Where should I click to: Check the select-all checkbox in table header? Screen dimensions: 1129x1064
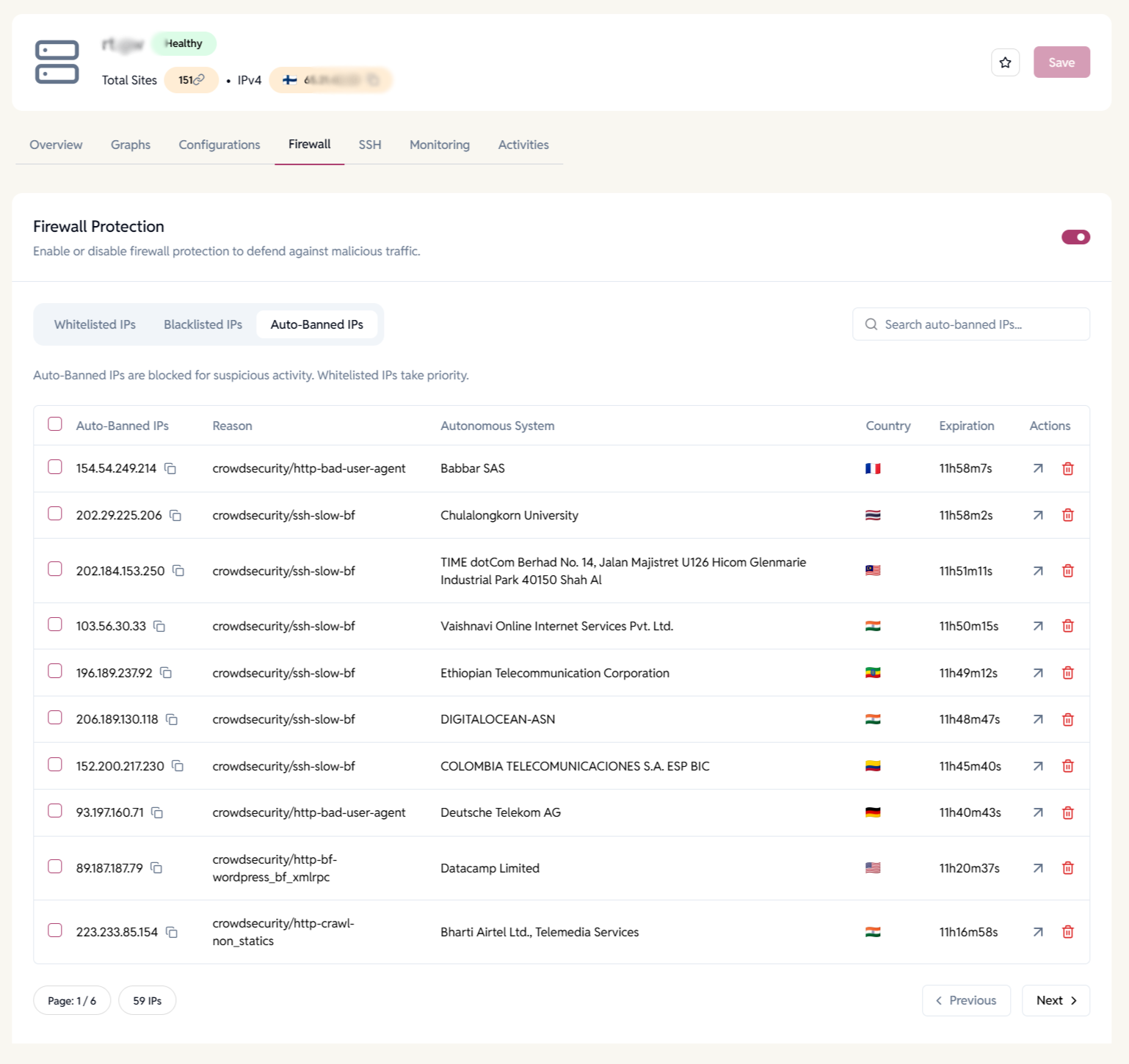pos(55,424)
